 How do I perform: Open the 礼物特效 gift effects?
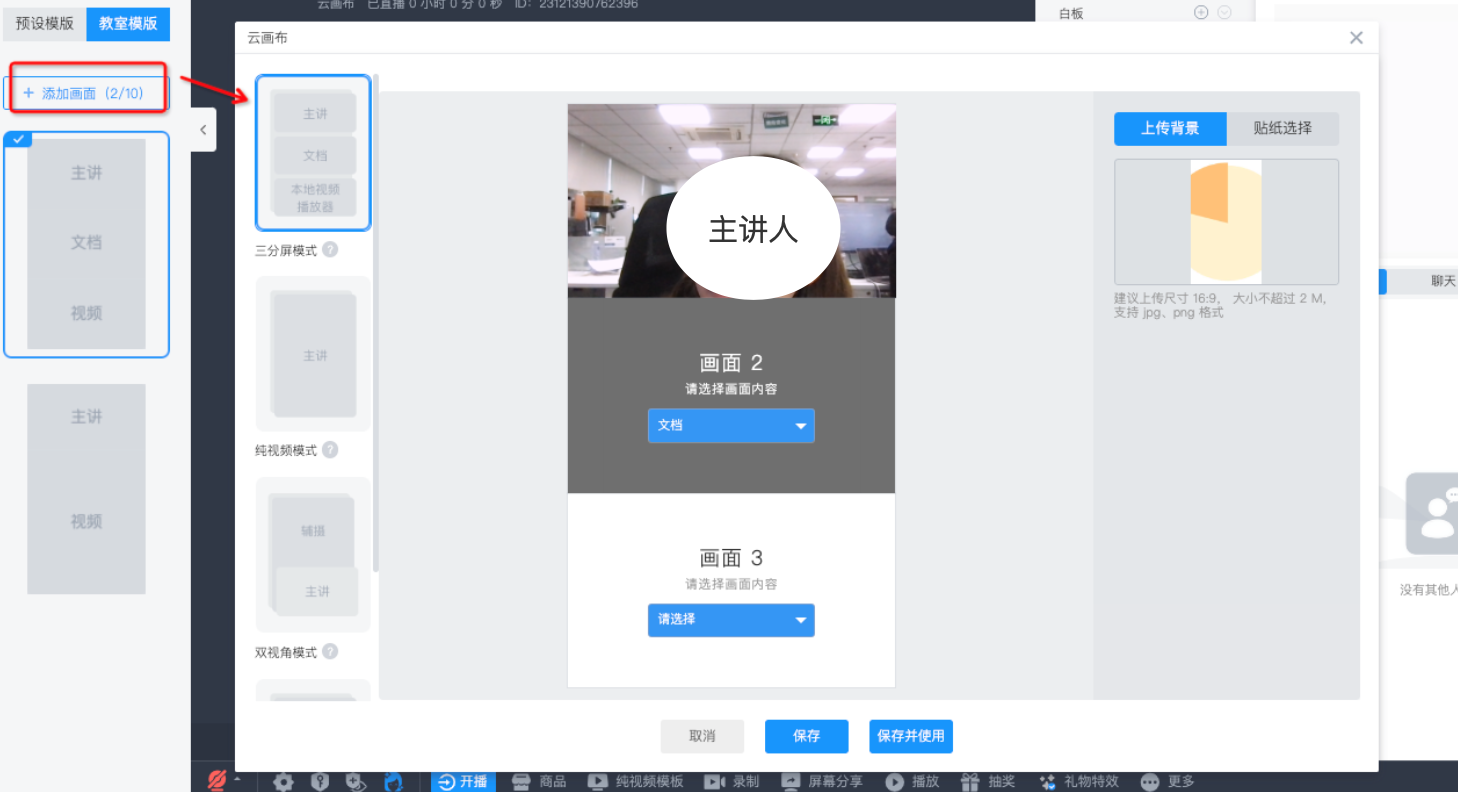point(1048,782)
